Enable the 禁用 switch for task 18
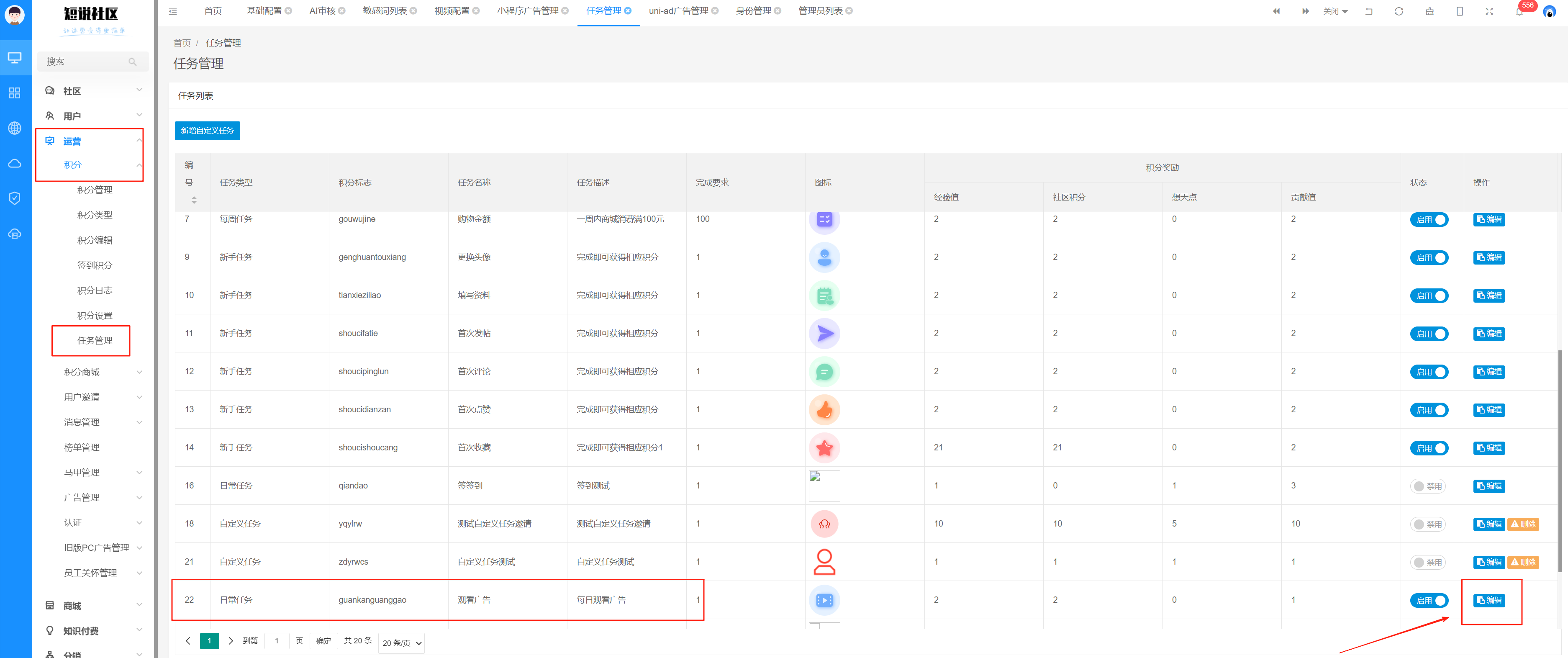Screen dimensions: 1568x658 click(x=1427, y=524)
